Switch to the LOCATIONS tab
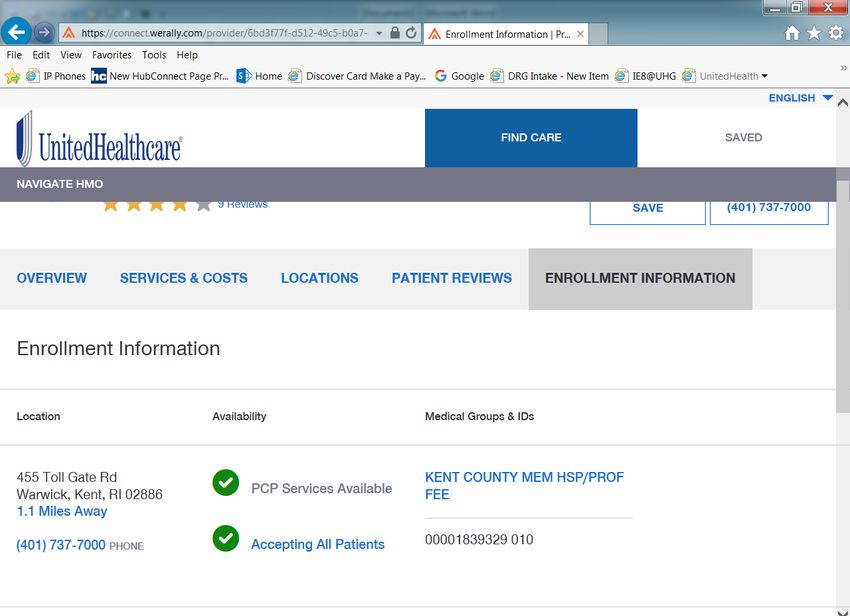This screenshot has height=616, width=850. click(x=319, y=278)
